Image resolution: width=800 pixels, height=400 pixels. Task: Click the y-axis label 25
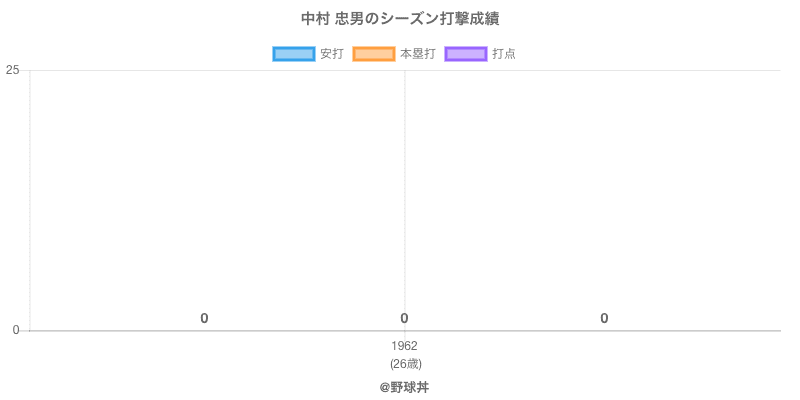pyautogui.click(x=13, y=70)
